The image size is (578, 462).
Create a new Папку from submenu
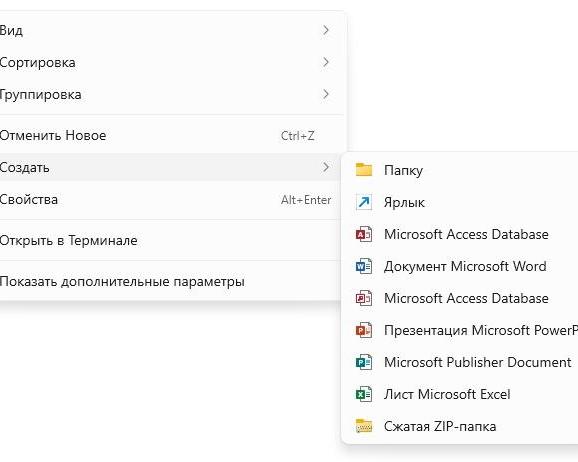(461, 170)
